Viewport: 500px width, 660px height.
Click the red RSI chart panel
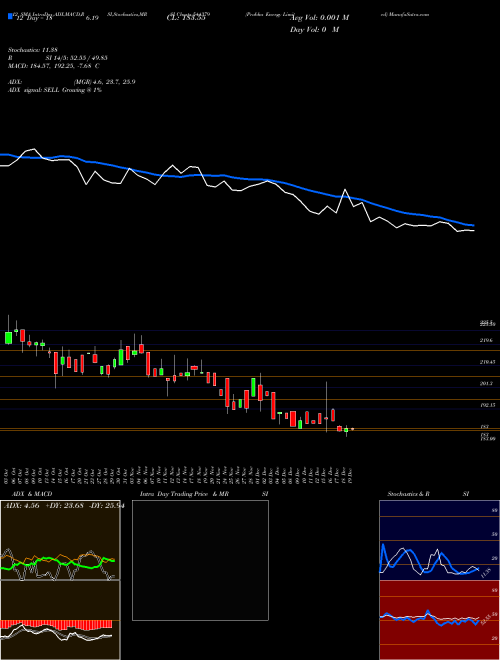tap(439, 620)
